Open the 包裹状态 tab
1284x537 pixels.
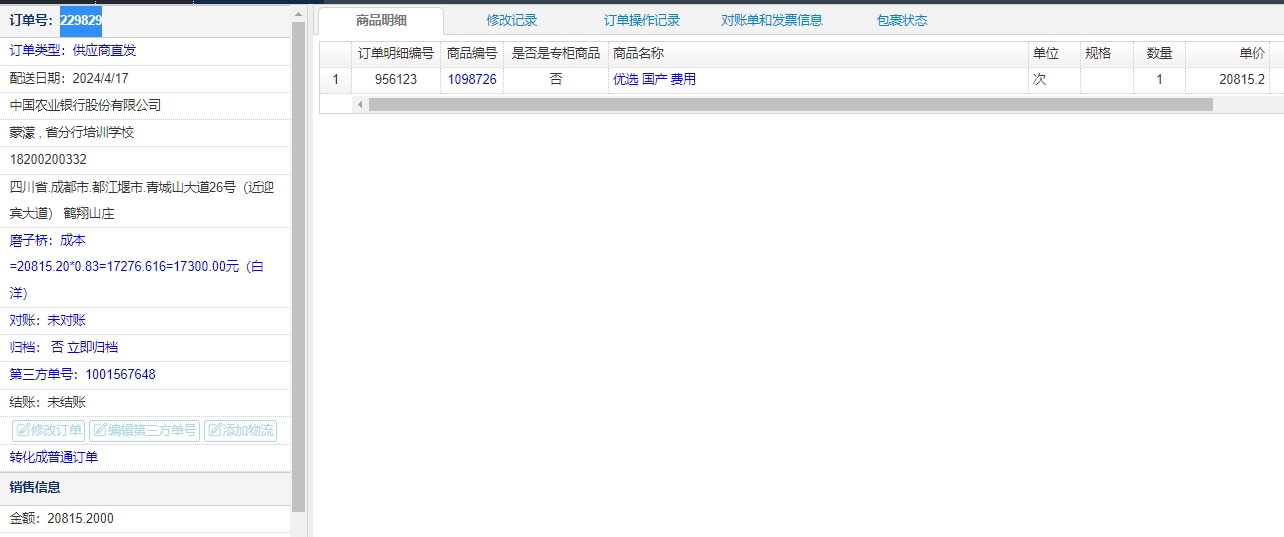click(902, 20)
